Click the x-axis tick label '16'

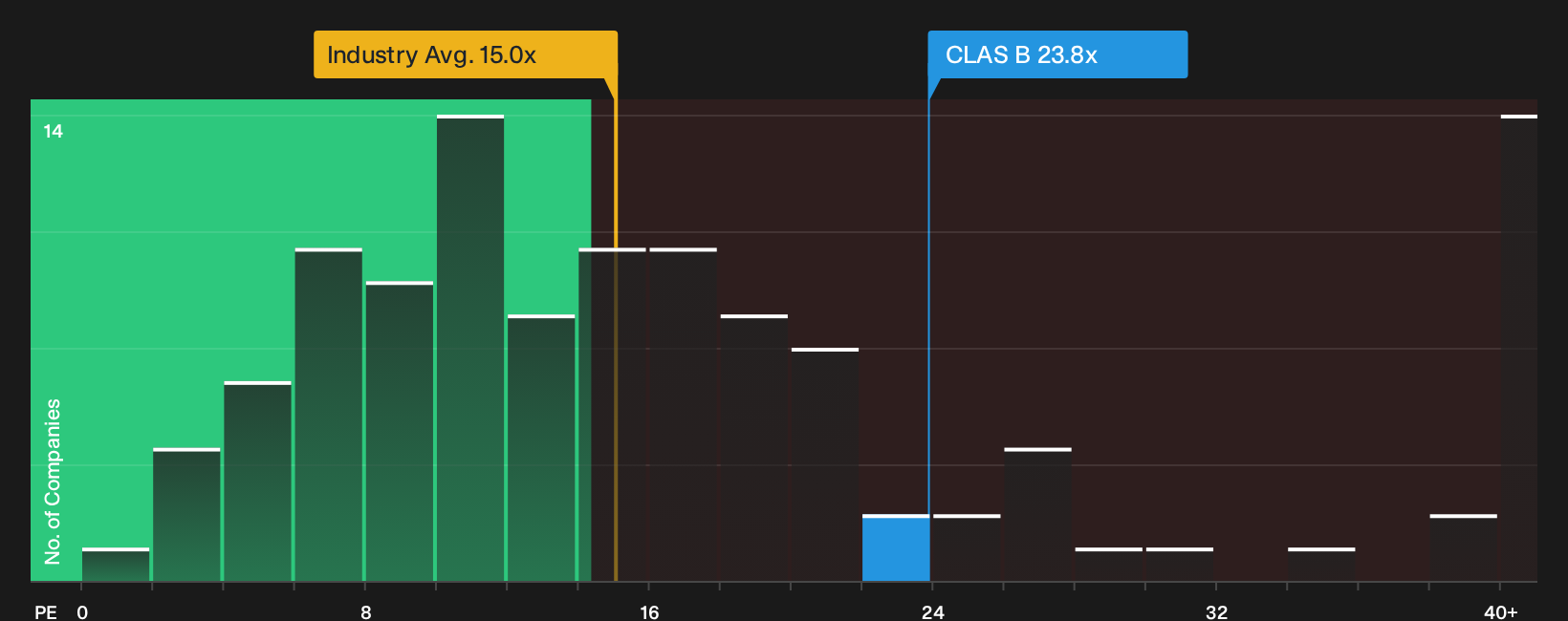[649, 611]
